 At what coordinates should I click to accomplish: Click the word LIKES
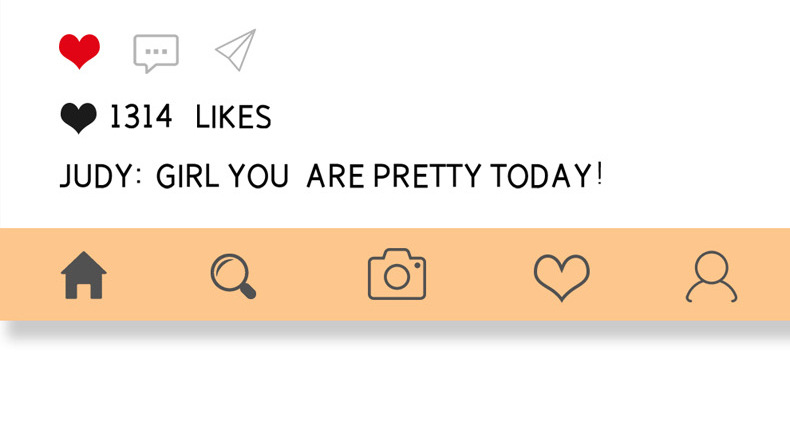233,118
